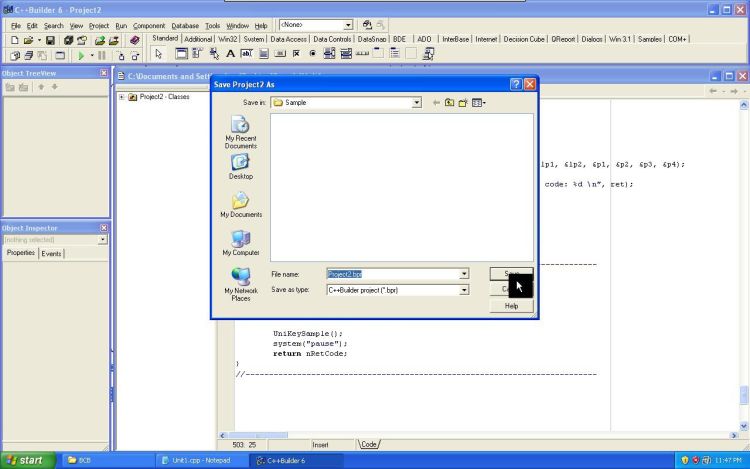The height and width of the screenshot is (469, 750).
Task: Switch to Events tab in Object Inspector
Action: [51, 254]
